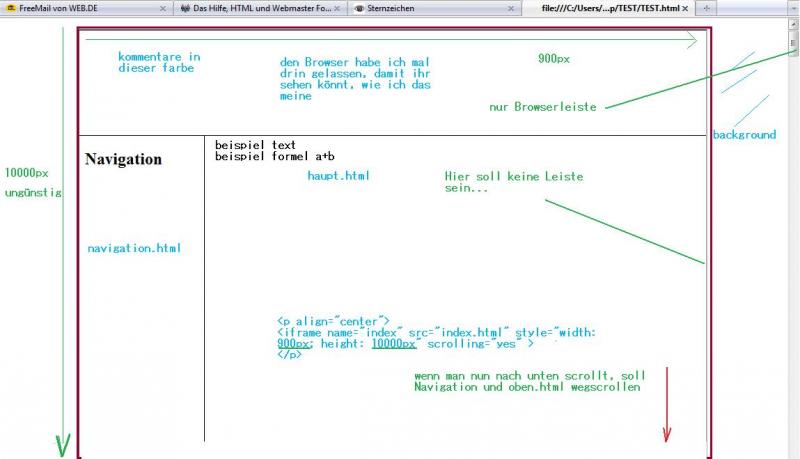Click the eye favicon on Sternzeichen tab
The image size is (800, 459).
pos(360,7)
